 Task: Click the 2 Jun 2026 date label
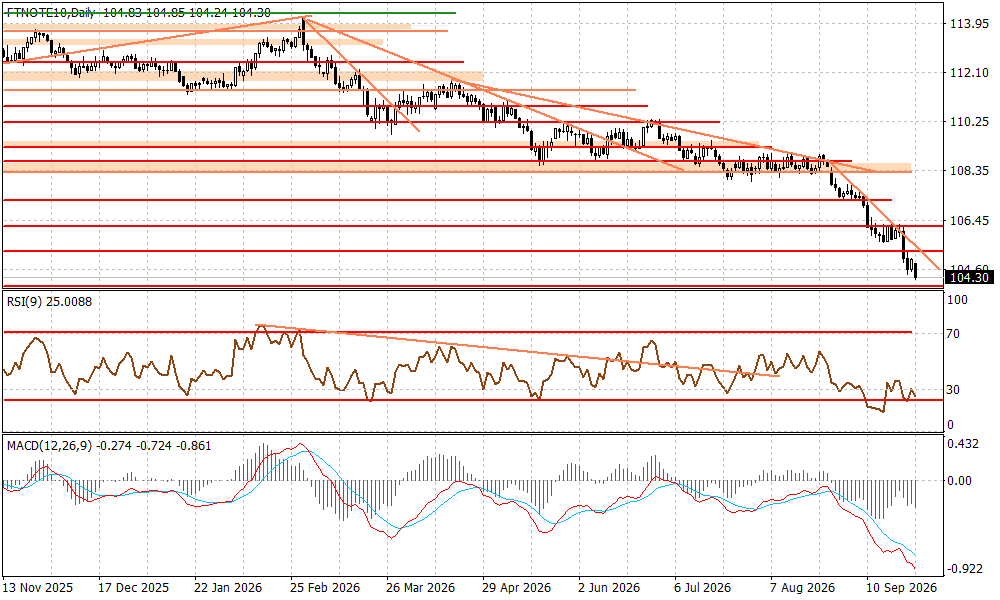tap(609, 587)
